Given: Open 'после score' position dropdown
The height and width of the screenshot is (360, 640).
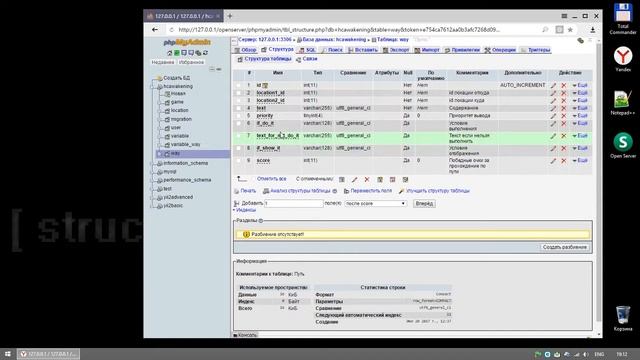Looking at the screenshot, I should [x=375, y=203].
